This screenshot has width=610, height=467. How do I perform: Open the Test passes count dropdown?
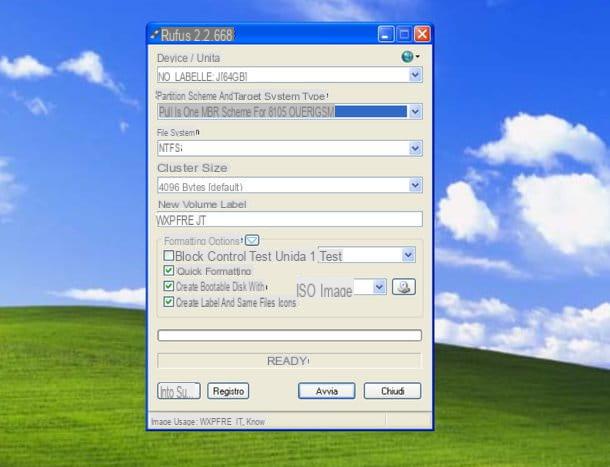(408, 255)
